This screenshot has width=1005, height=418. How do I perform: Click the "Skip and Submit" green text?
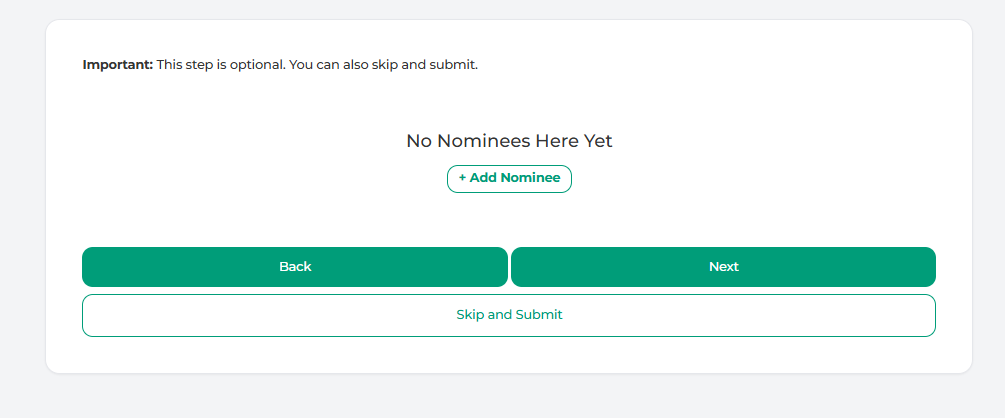509,315
